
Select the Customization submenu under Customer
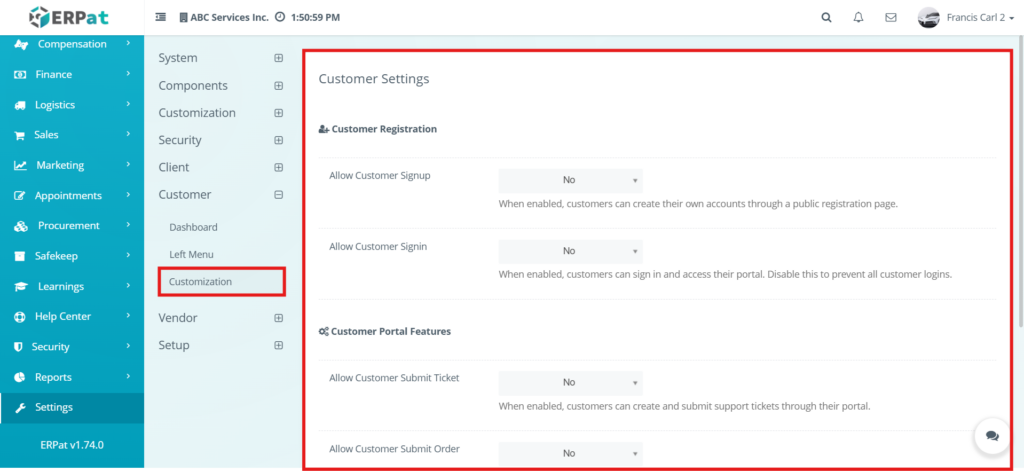pos(201,282)
